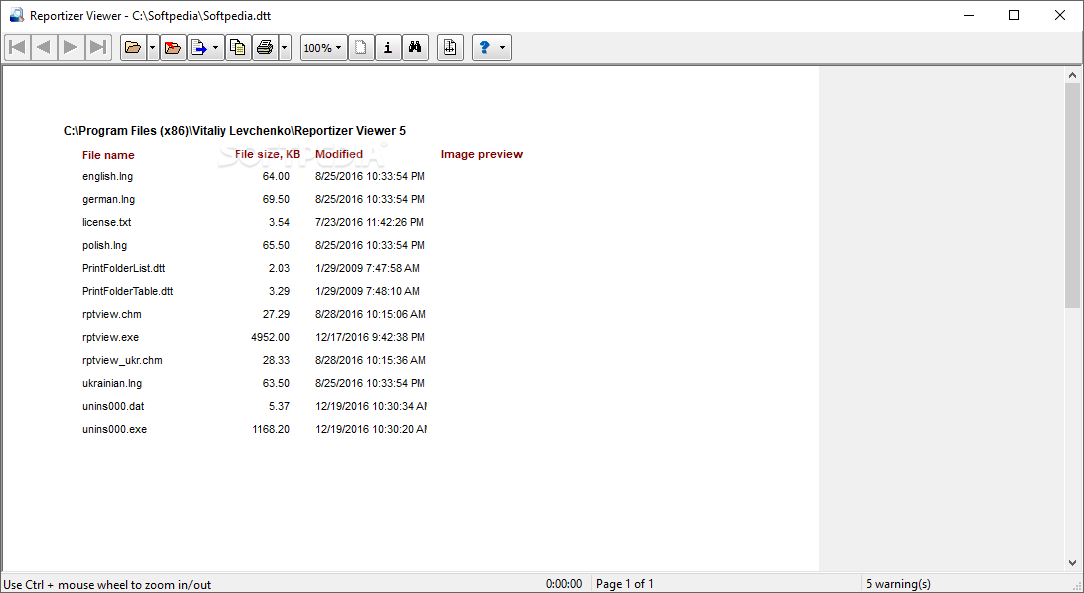Click the folder path heading of the report
Viewport: 1084px width, 593px height.
pos(235,131)
